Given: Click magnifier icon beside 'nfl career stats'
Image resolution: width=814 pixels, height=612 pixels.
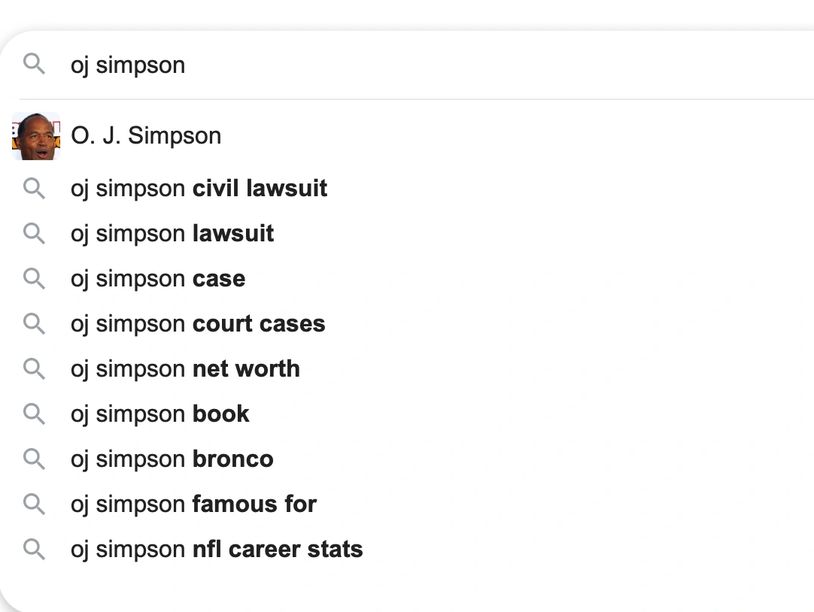Looking at the screenshot, I should pyautogui.click(x=34, y=549).
